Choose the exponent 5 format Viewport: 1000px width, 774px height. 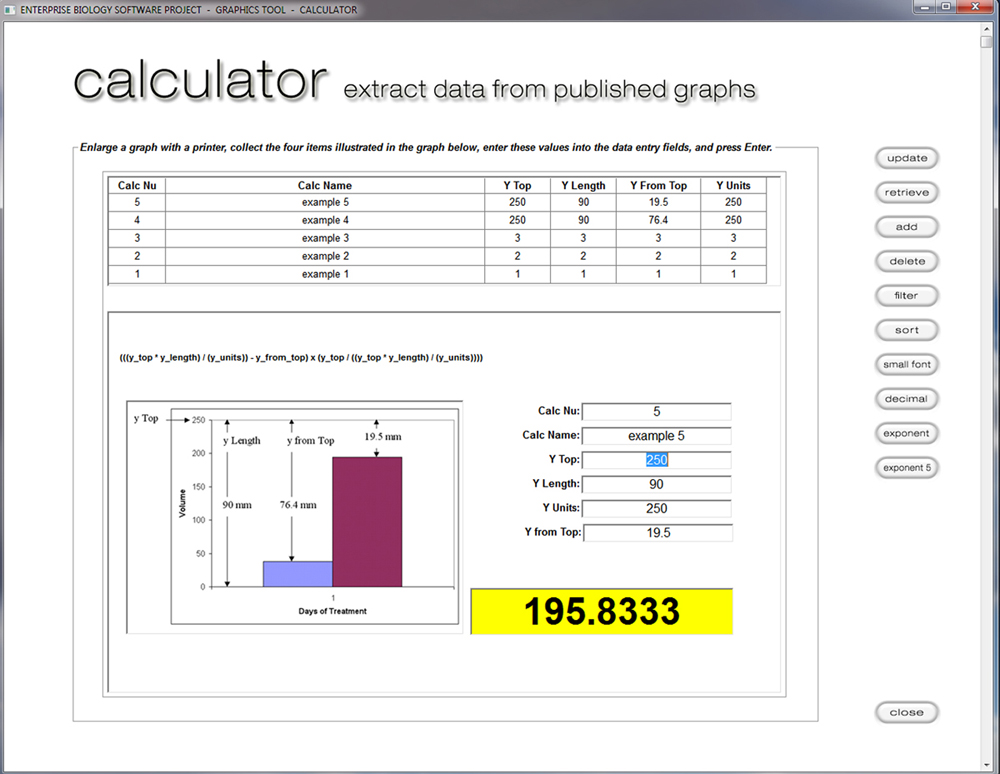(906, 468)
